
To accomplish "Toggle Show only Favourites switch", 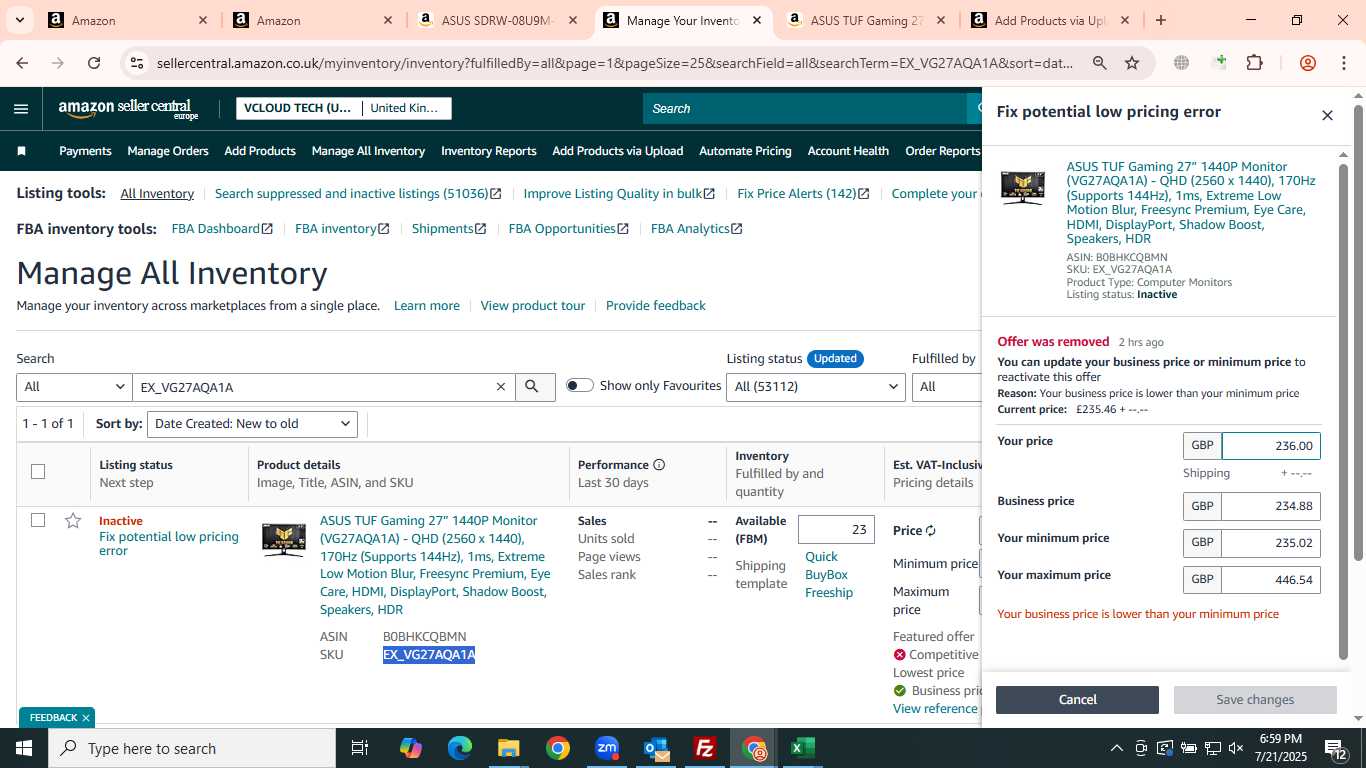I will coord(580,386).
